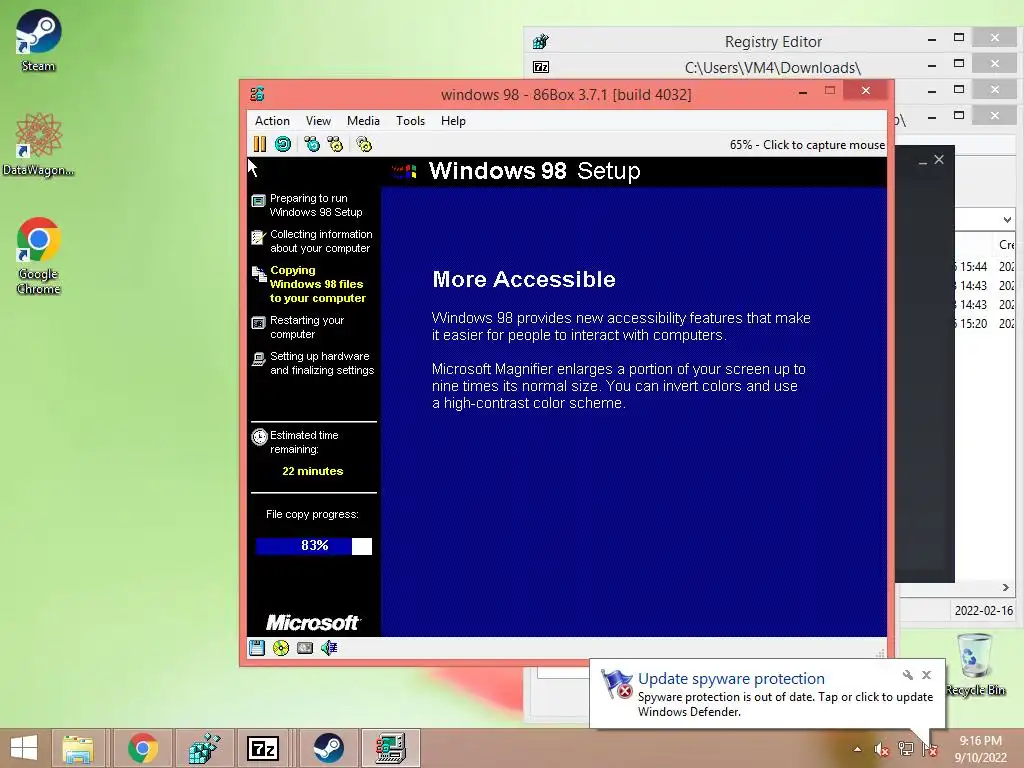Click 'Collecting information about your computer' step
The image size is (1024, 768).
click(321, 241)
